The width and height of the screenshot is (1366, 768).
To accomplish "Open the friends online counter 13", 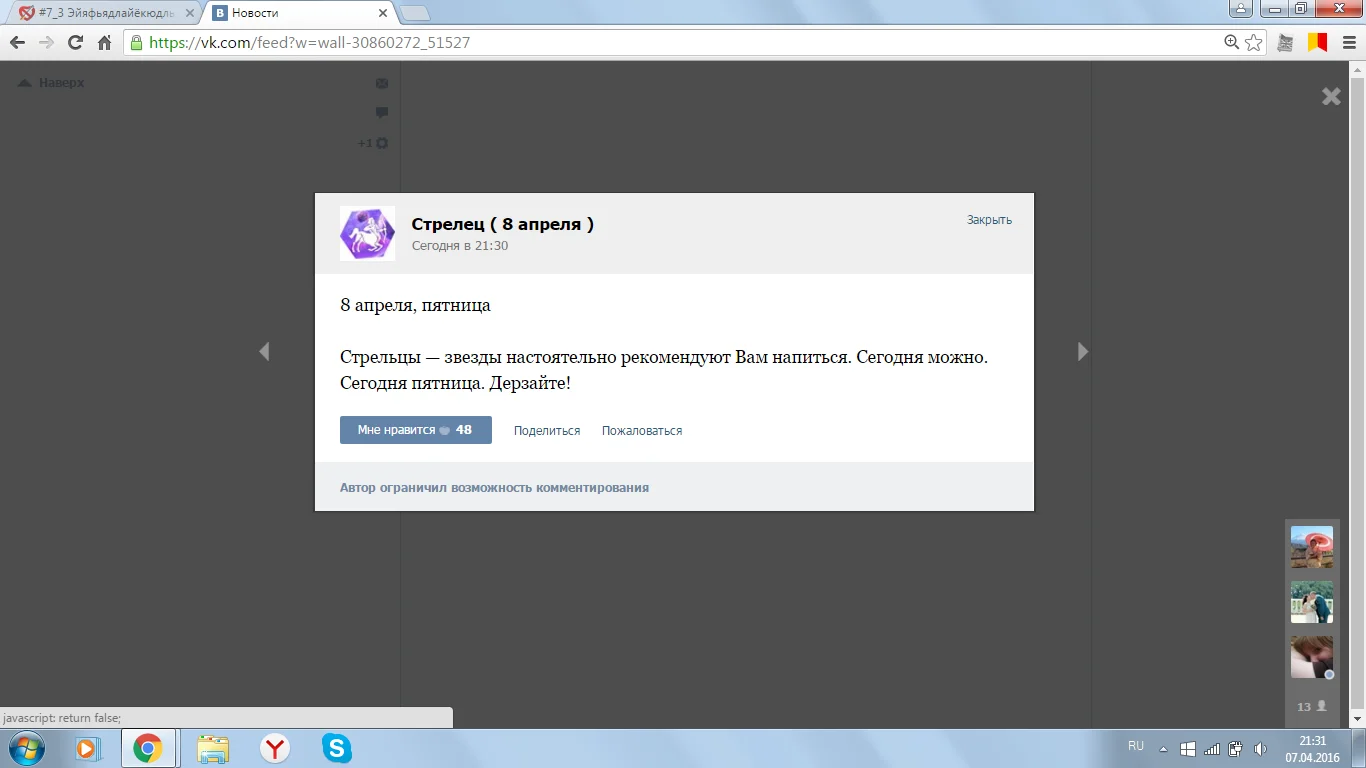I will point(1312,706).
